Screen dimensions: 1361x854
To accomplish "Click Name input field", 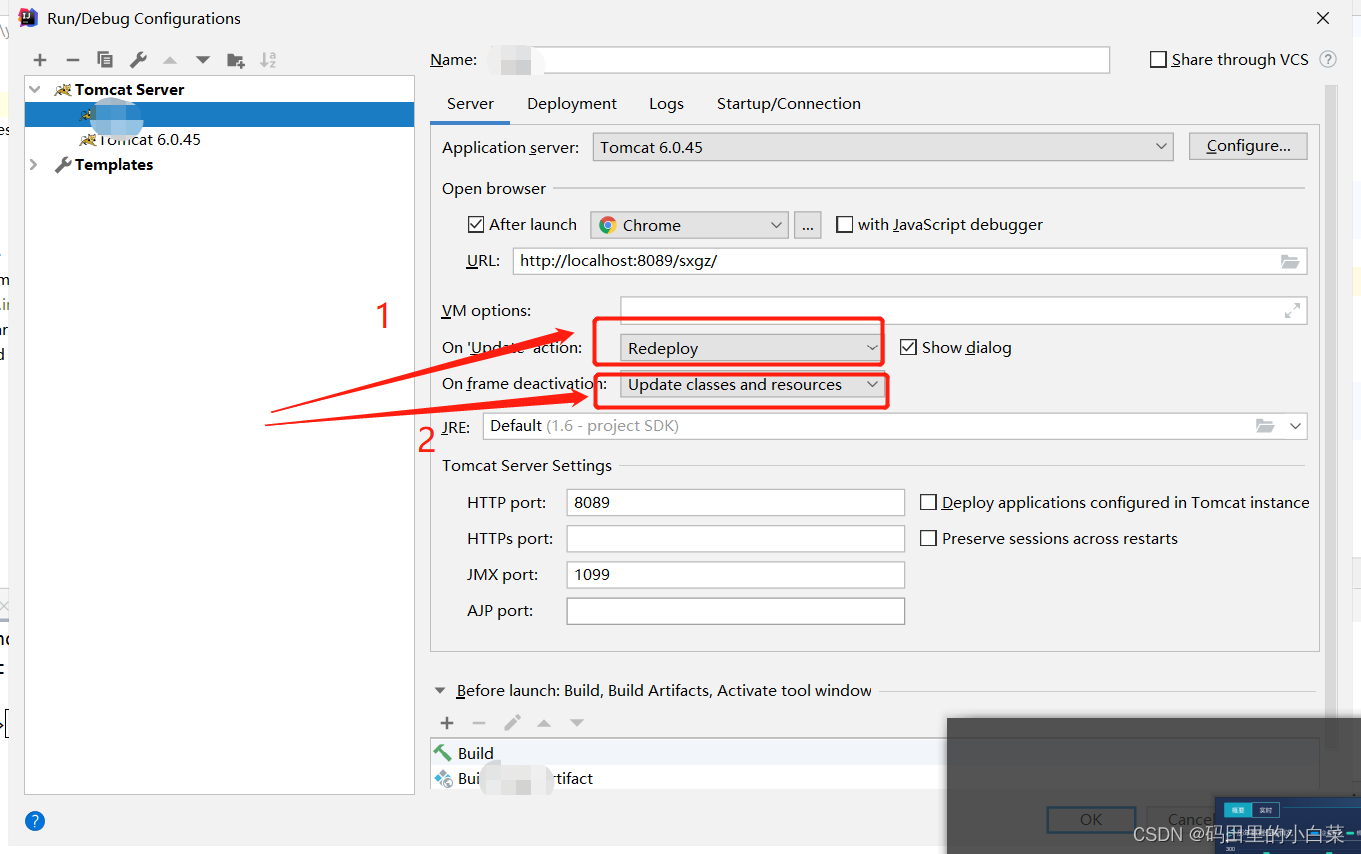I will (x=800, y=60).
